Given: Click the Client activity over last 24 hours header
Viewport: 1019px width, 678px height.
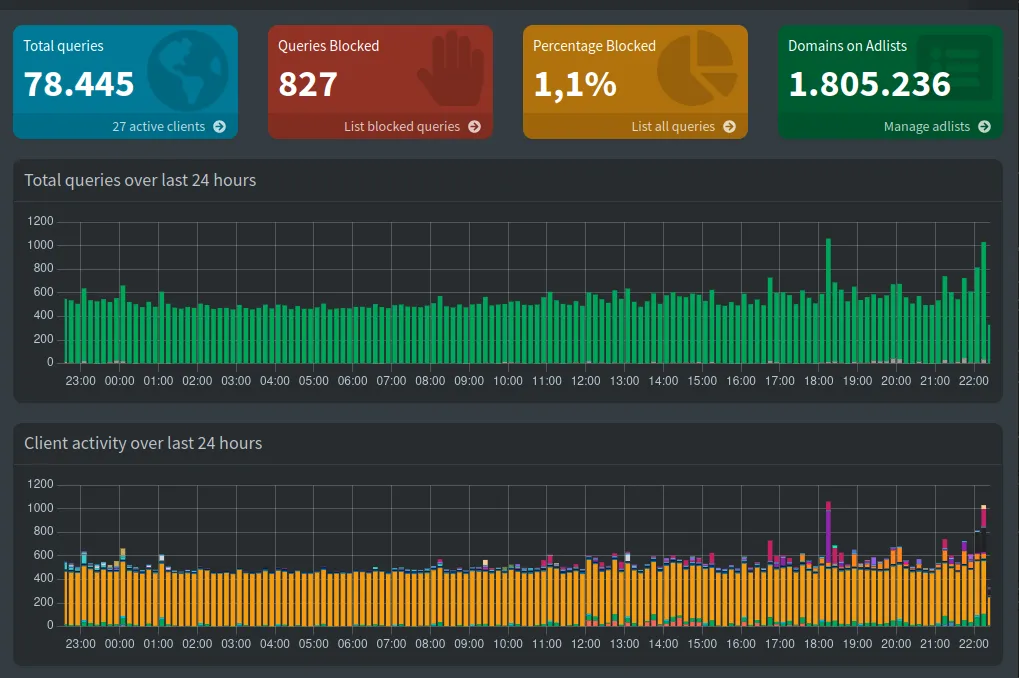Looking at the screenshot, I should [145, 443].
